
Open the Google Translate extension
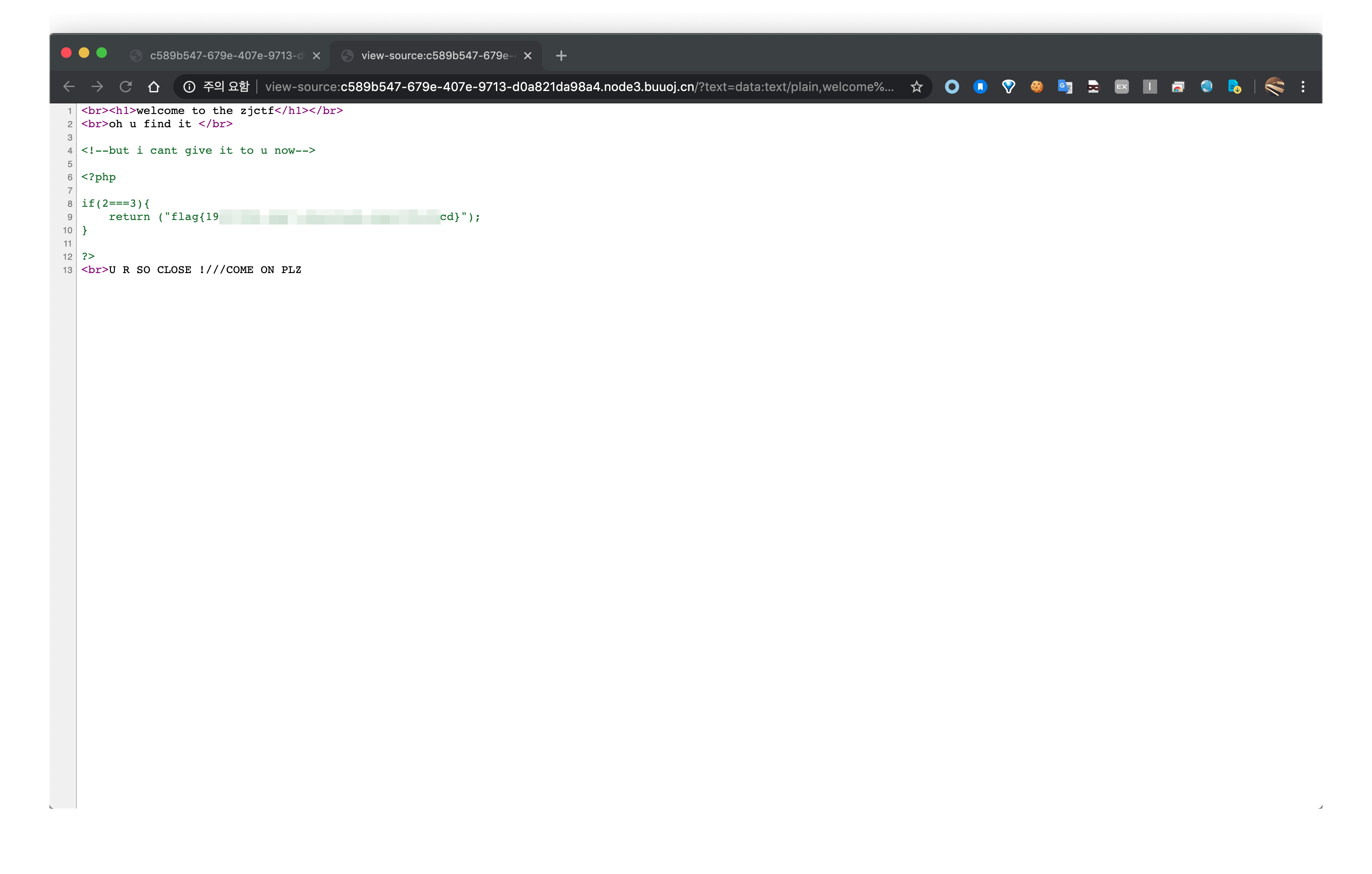1064,87
